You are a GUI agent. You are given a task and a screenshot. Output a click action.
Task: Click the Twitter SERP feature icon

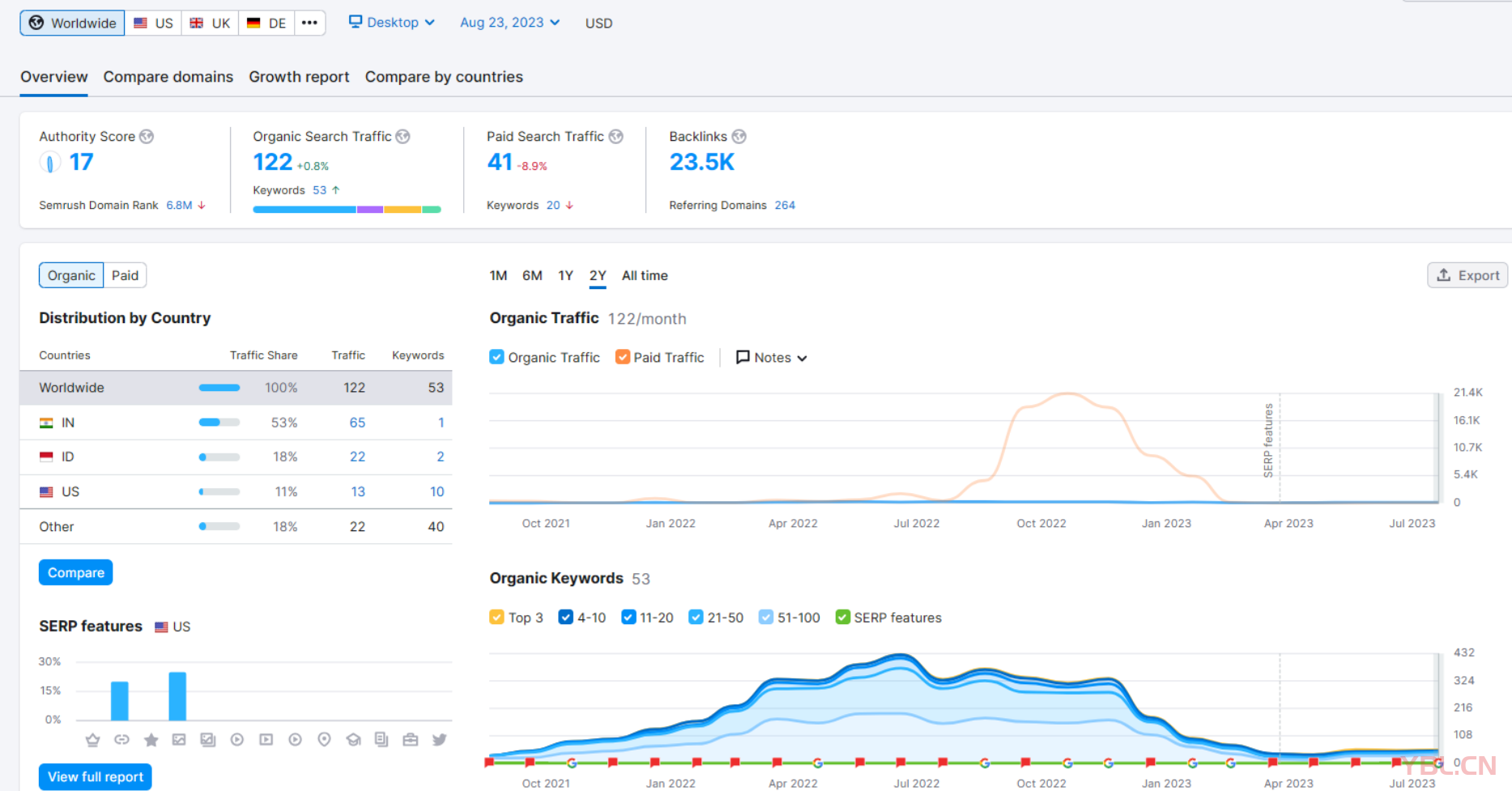tap(439, 739)
